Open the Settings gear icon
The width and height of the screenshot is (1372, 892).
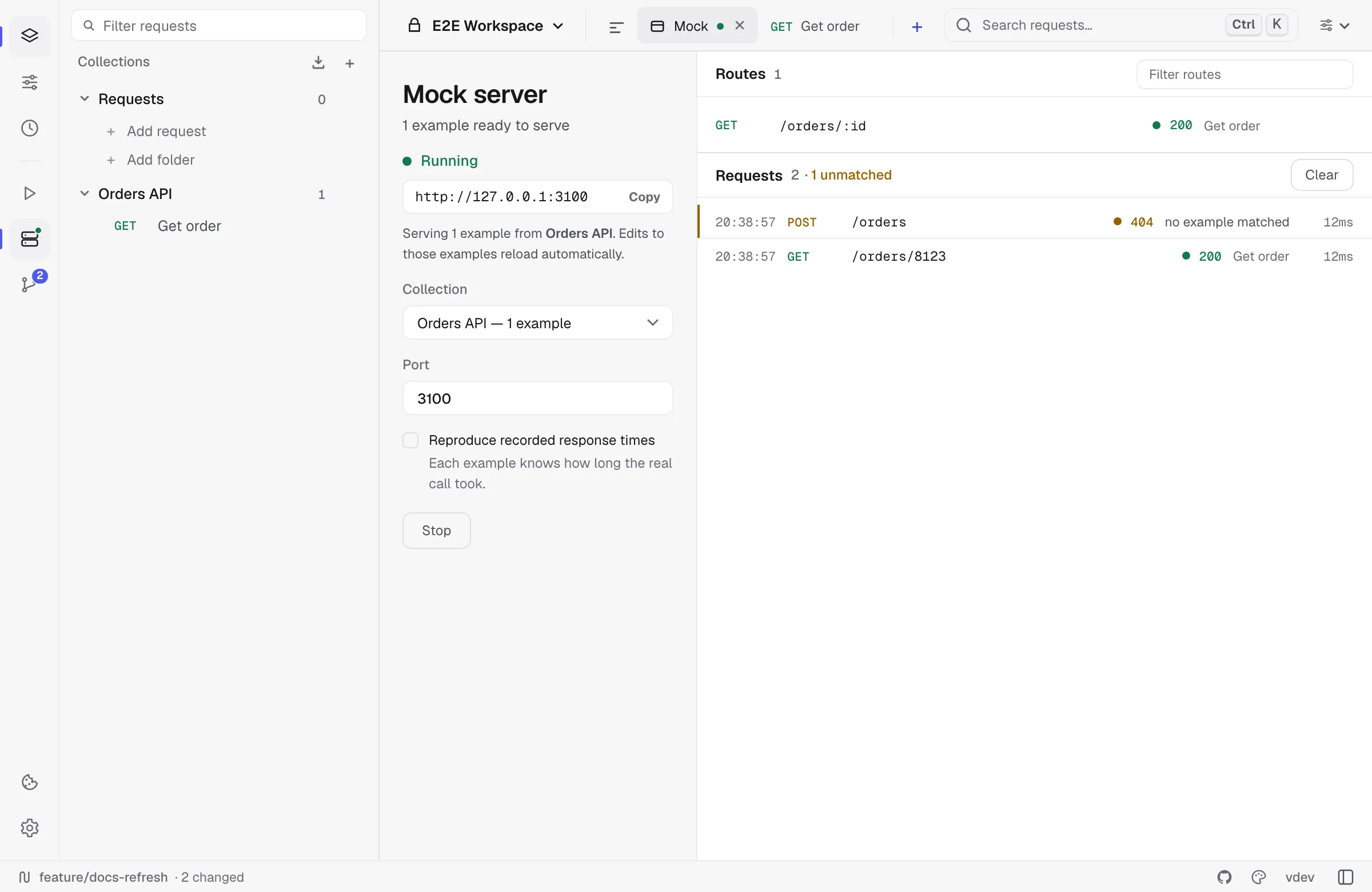click(29, 828)
